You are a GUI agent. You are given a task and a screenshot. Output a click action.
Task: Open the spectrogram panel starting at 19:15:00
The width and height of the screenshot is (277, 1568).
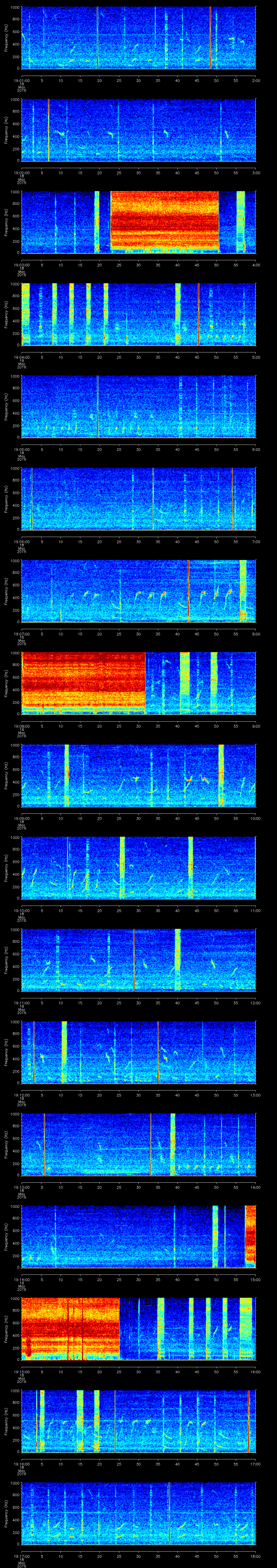point(139,1329)
